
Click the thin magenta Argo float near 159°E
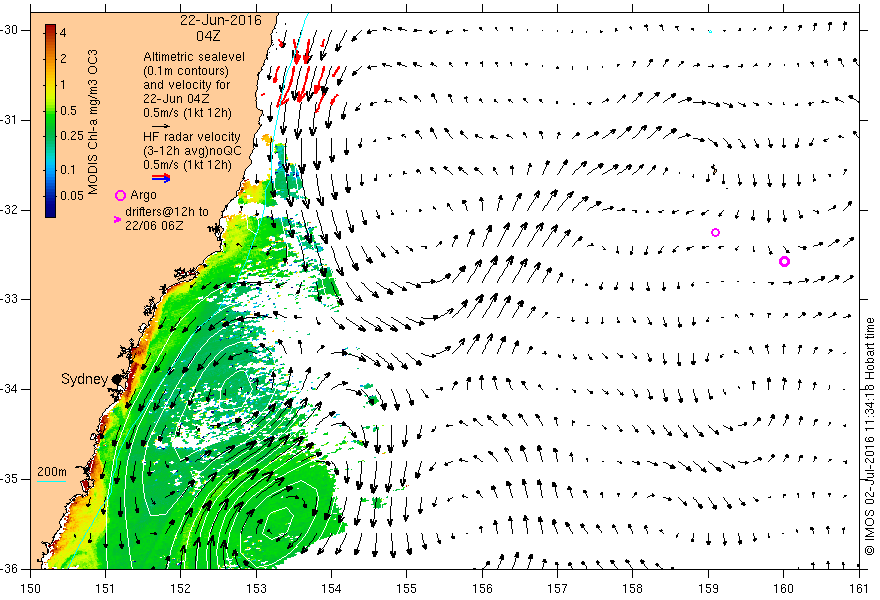[x=715, y=232]
